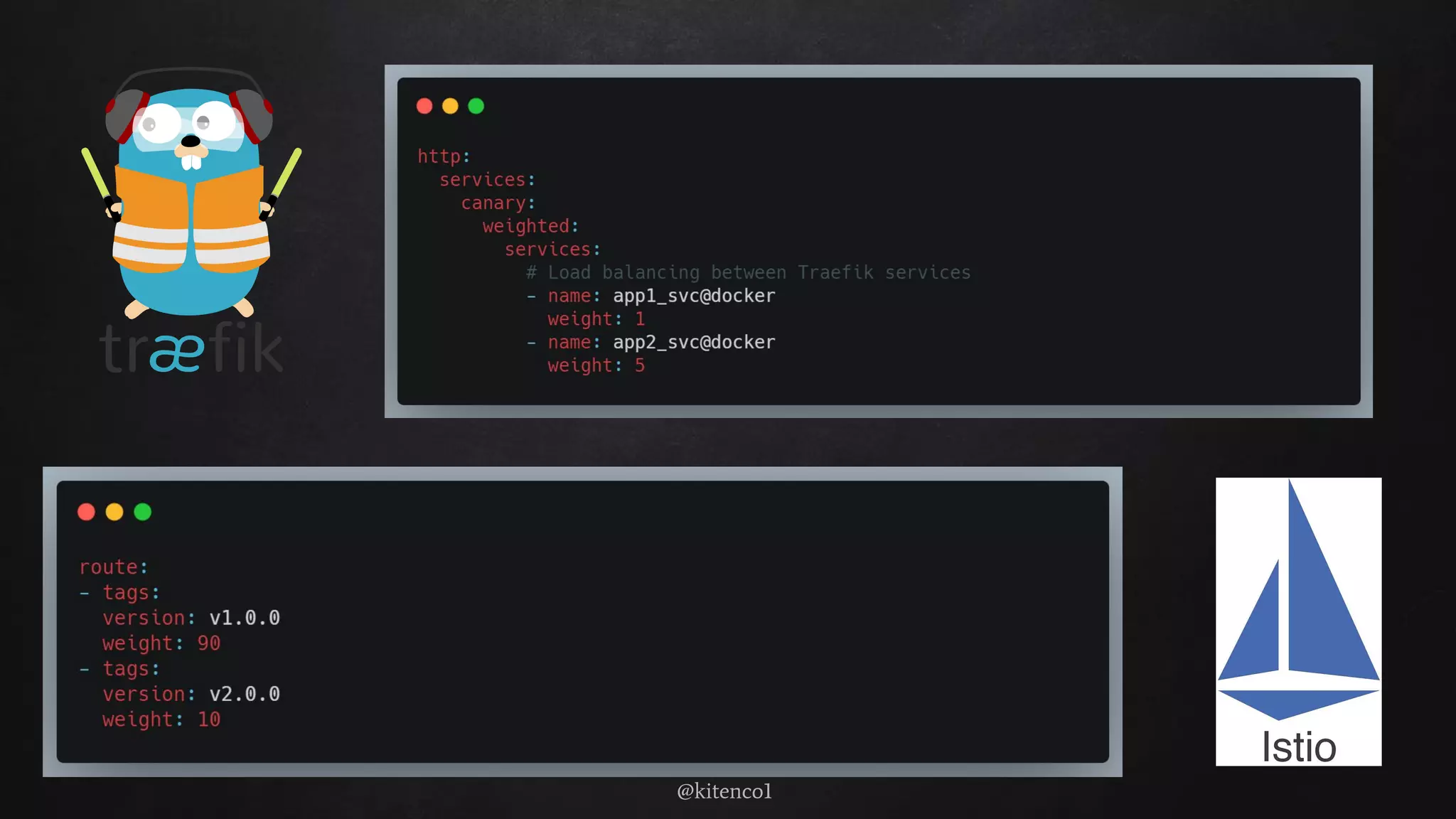Click the v1.0.0 version value
This screenshot has height=819, width=1456.
coord(245,618)
